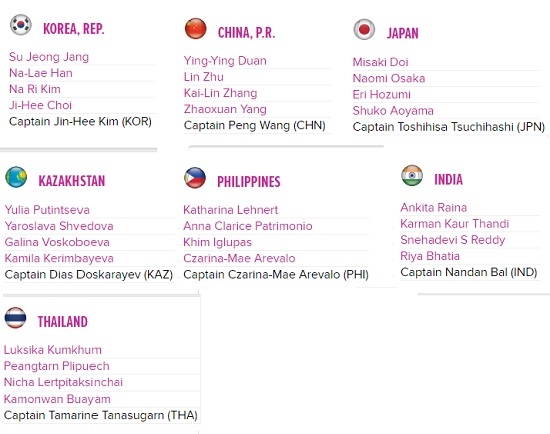Open the KOREA, REP. team heading
Image resolution: width=550 pixels, height=434 pixels.
point(74,29)
